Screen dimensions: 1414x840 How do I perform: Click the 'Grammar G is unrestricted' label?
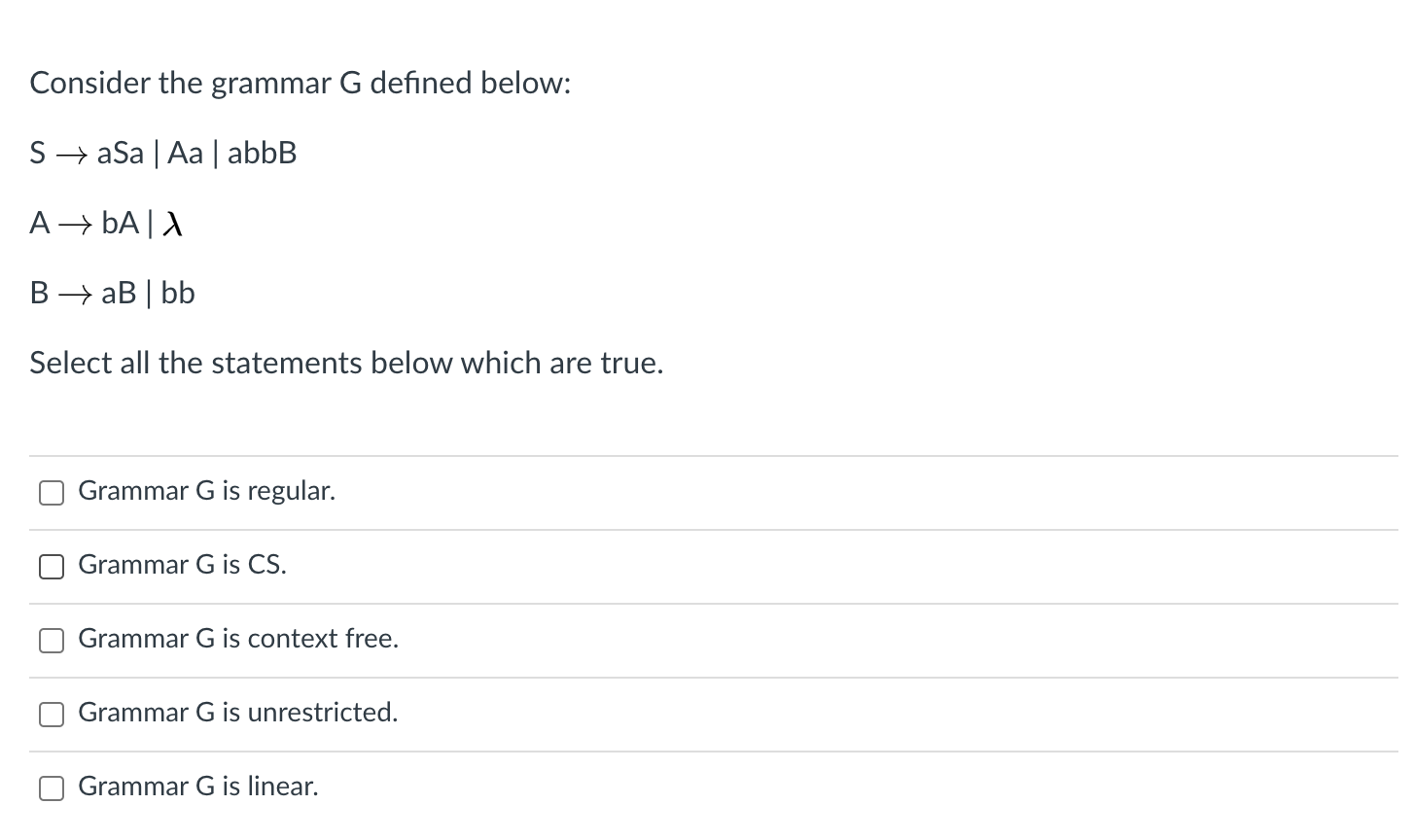pyautogui.click(x=239, y=713)
